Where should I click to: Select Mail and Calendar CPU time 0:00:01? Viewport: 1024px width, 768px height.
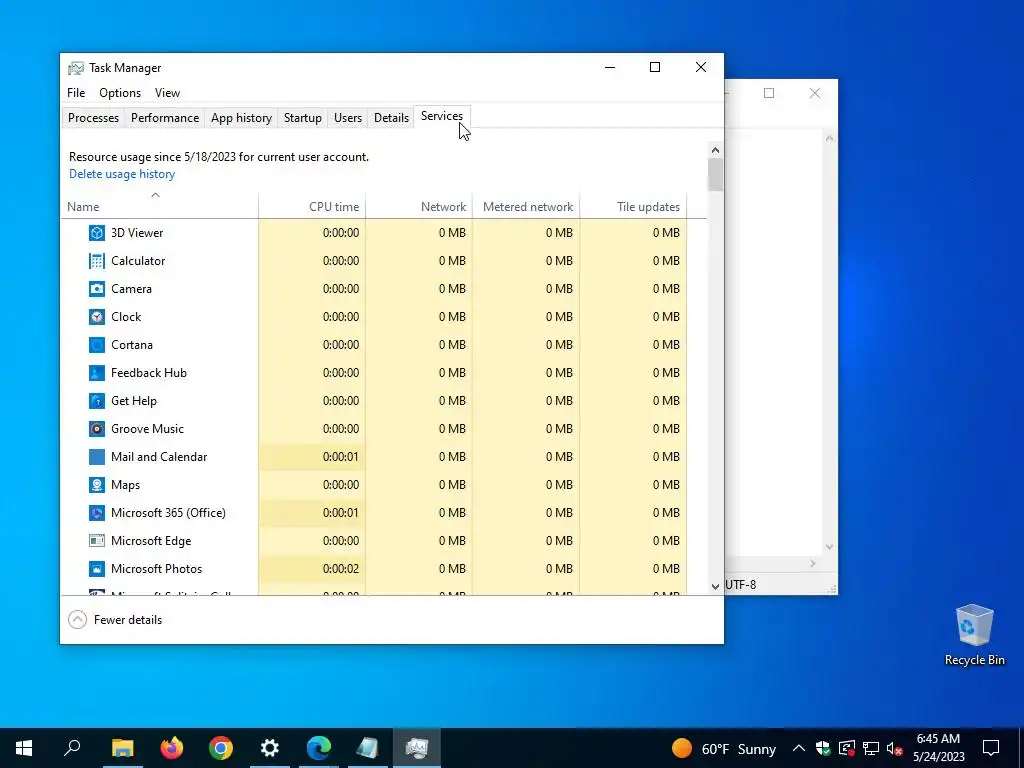(x=312, y=457)
